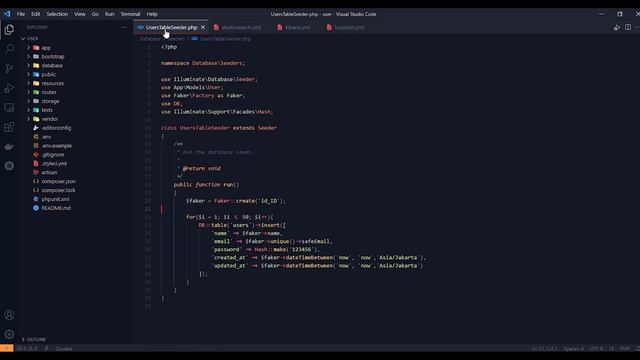Click the database breadcrumb segment
The width and height of the screenshot is (640, 360).
point(150,39)
